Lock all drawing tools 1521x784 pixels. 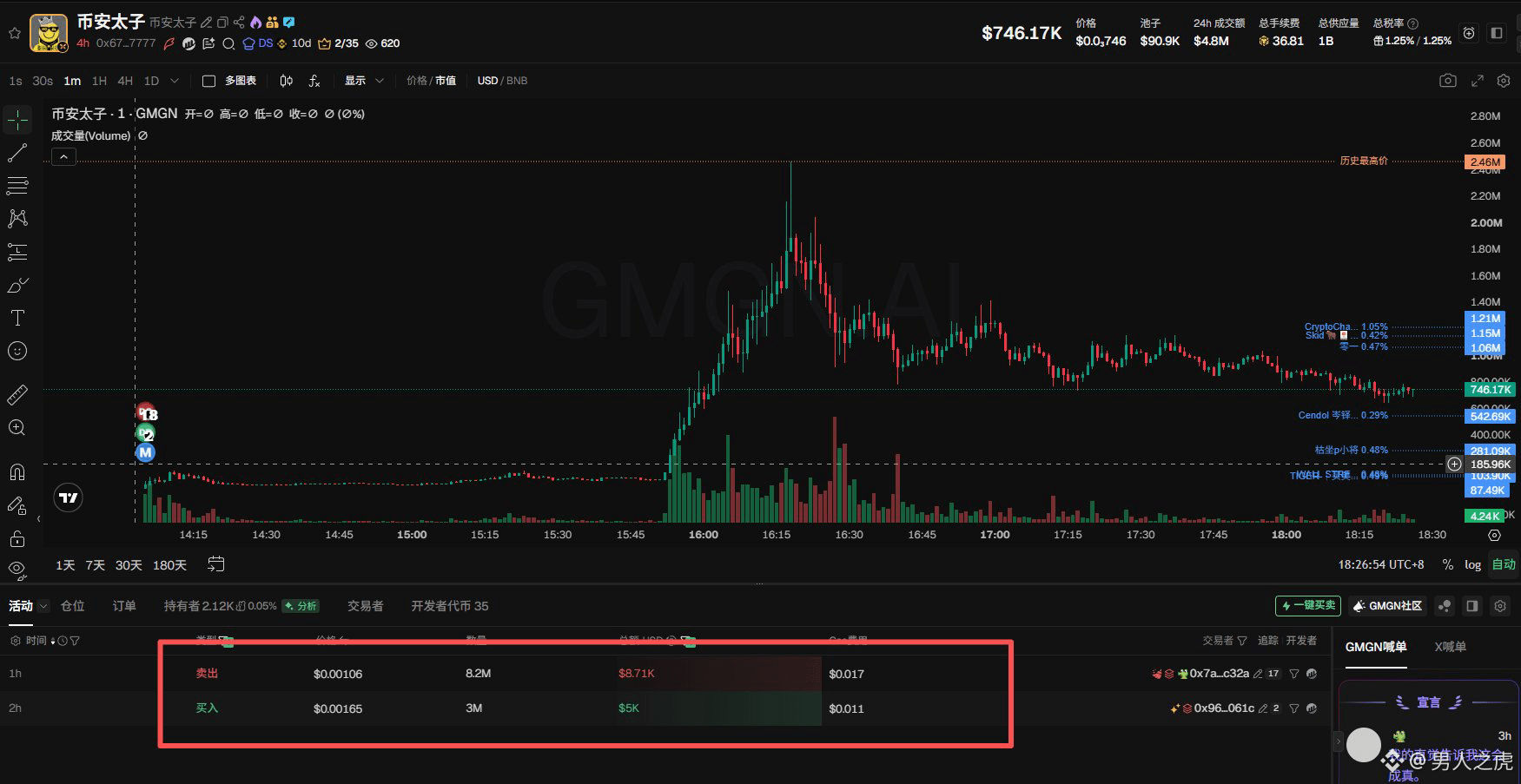point(17,538)
